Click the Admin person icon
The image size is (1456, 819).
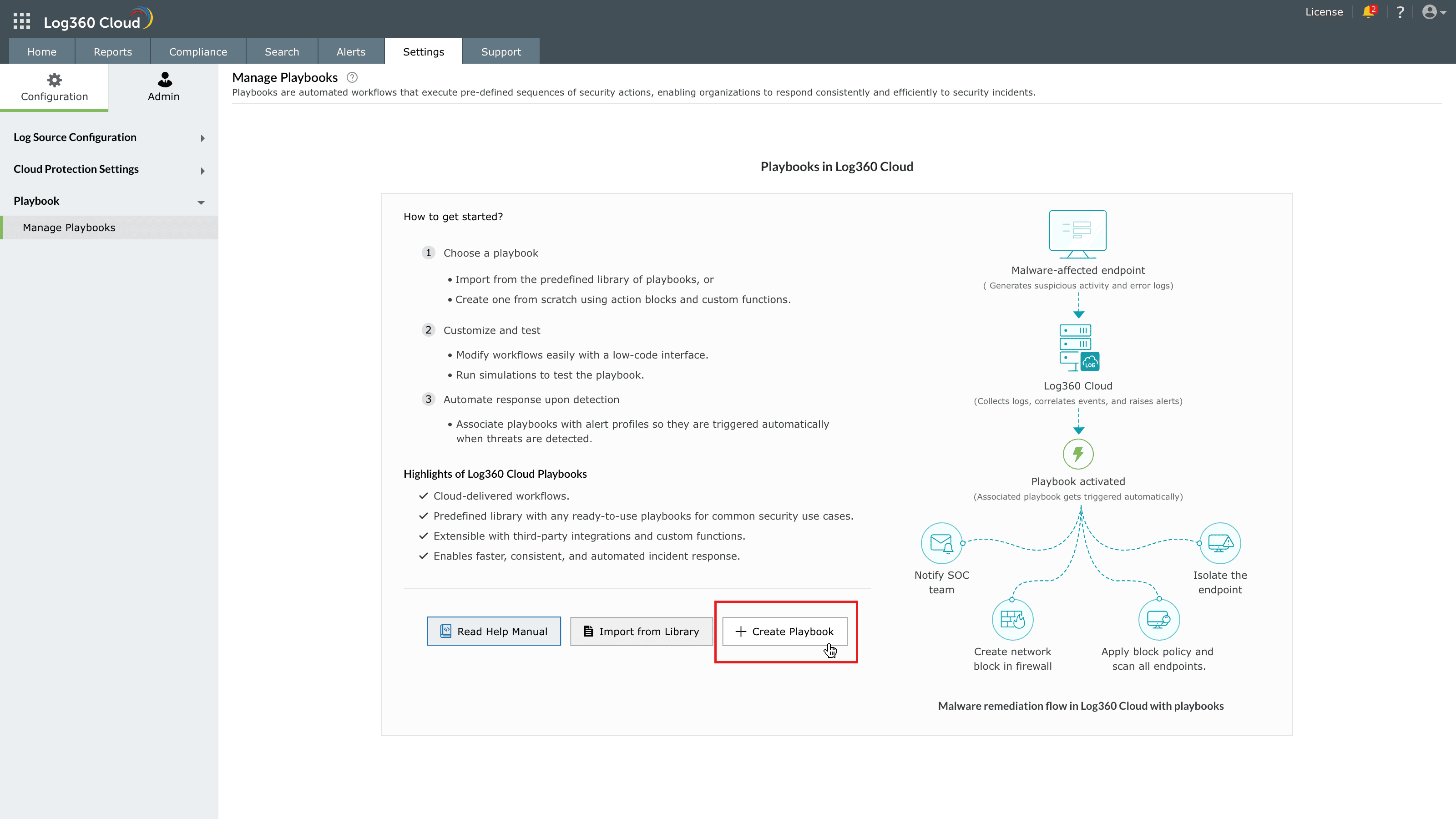pyautogui.click(x=164, y=80)
